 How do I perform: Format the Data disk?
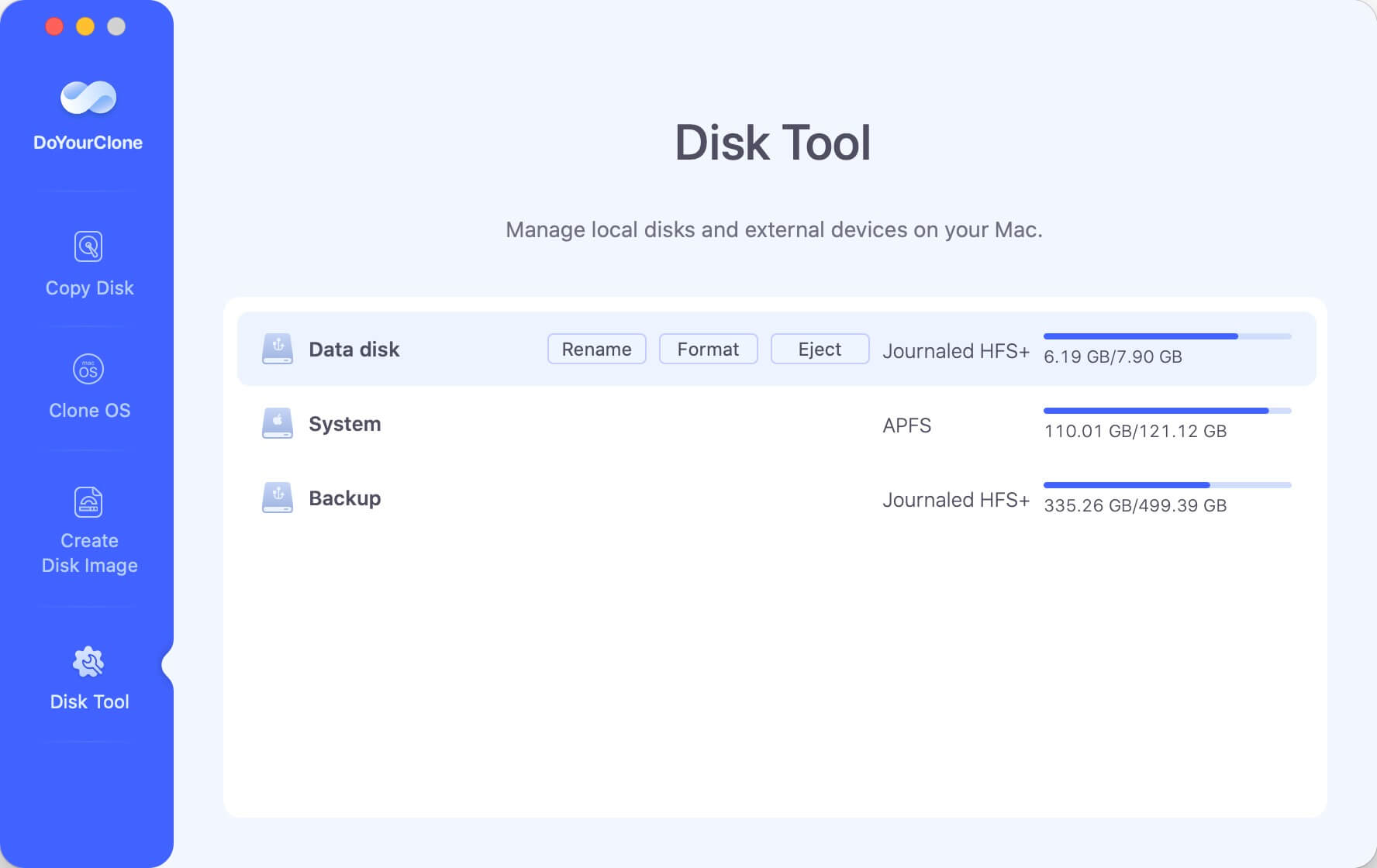point(708,349)
